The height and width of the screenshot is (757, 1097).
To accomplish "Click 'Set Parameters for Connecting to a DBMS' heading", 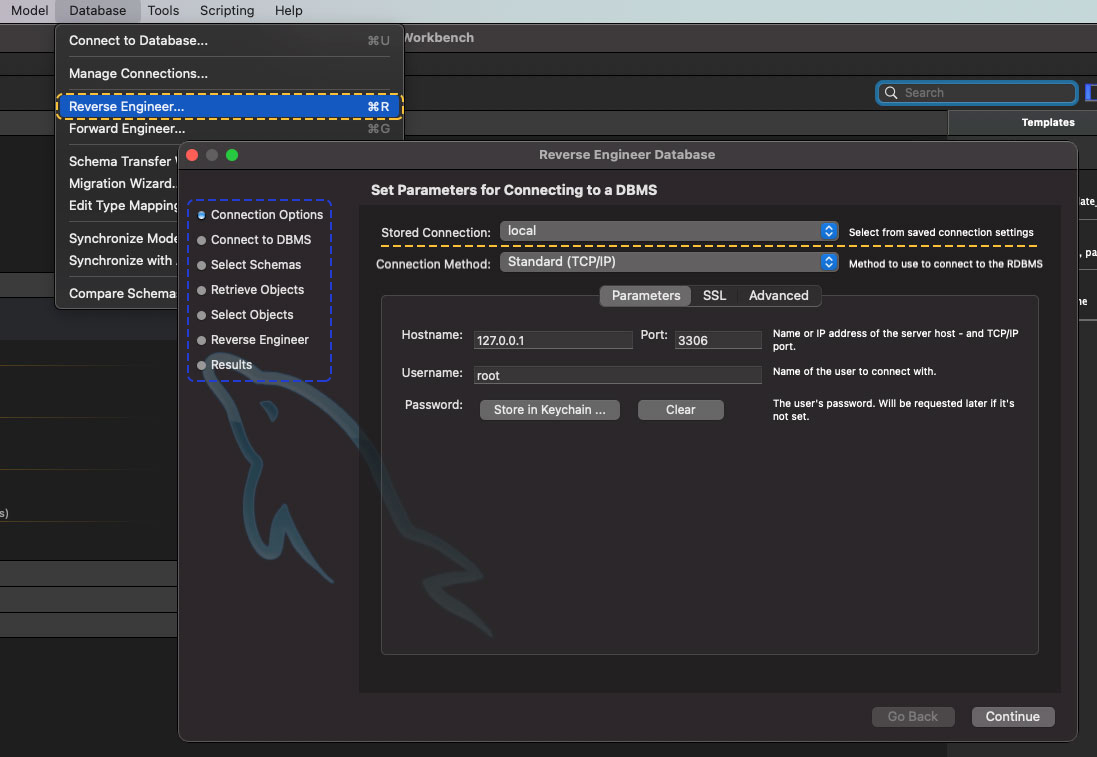I will 514,190.
